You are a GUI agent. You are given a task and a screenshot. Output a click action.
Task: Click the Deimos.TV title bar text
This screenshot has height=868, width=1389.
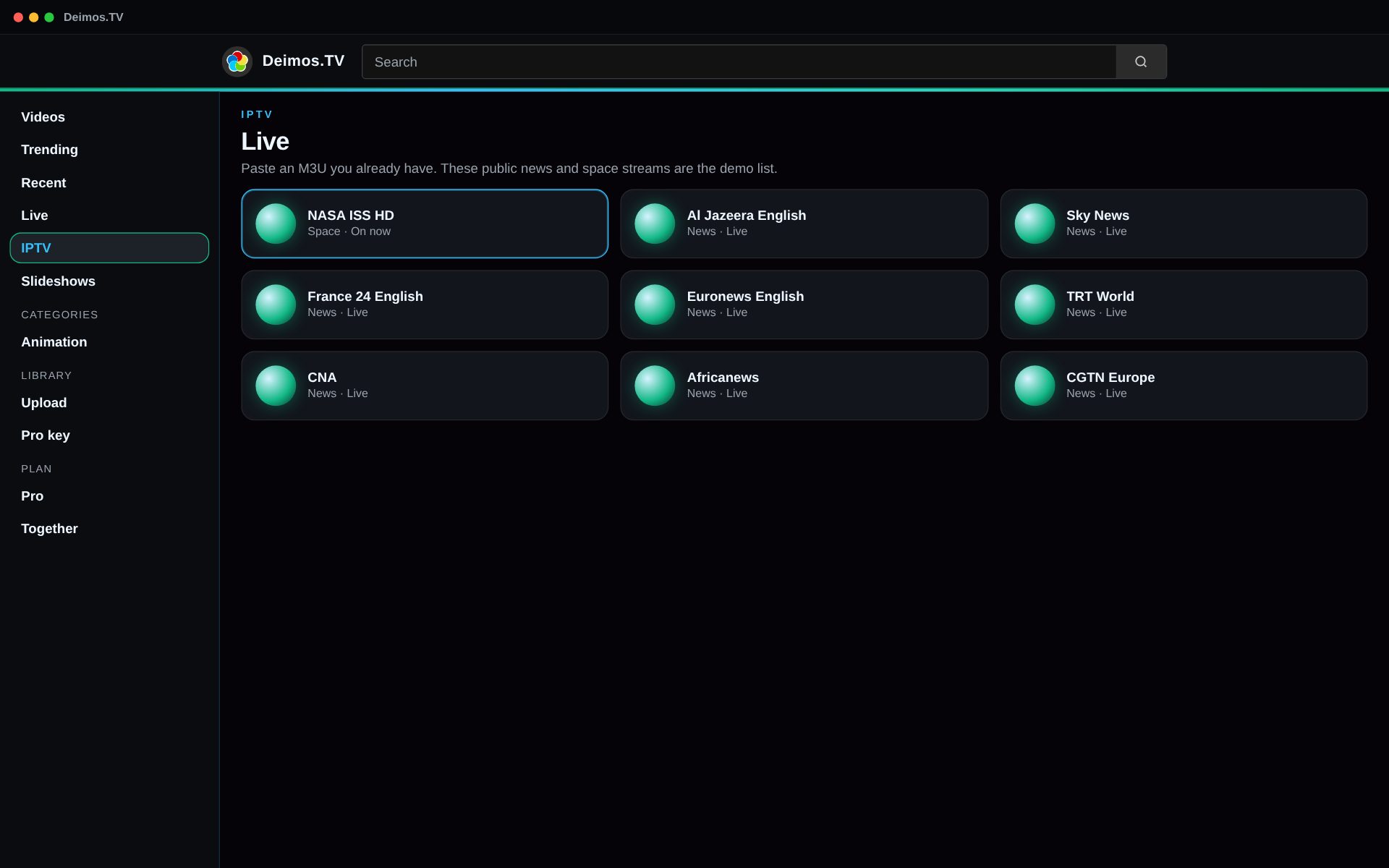click(x=93, y=17)
